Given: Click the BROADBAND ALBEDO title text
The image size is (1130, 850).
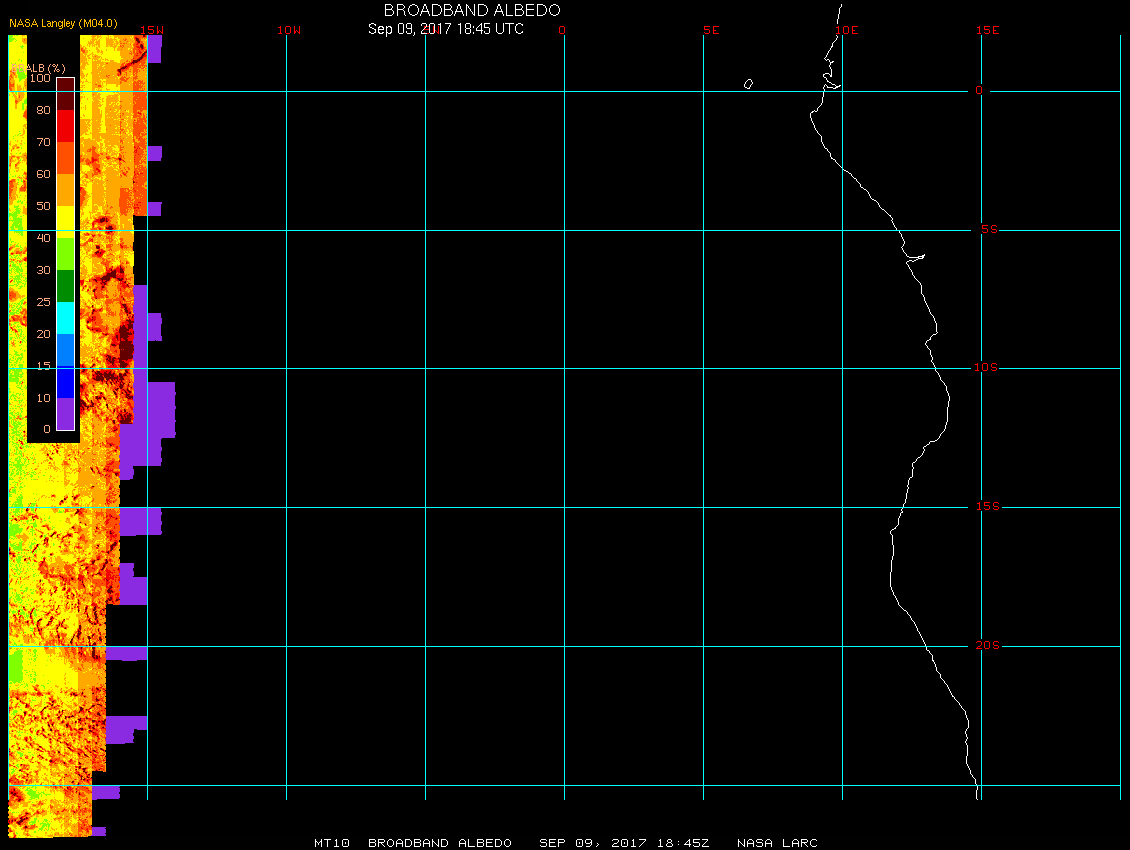Looking at the screenshot, I should tap(472, 10).
